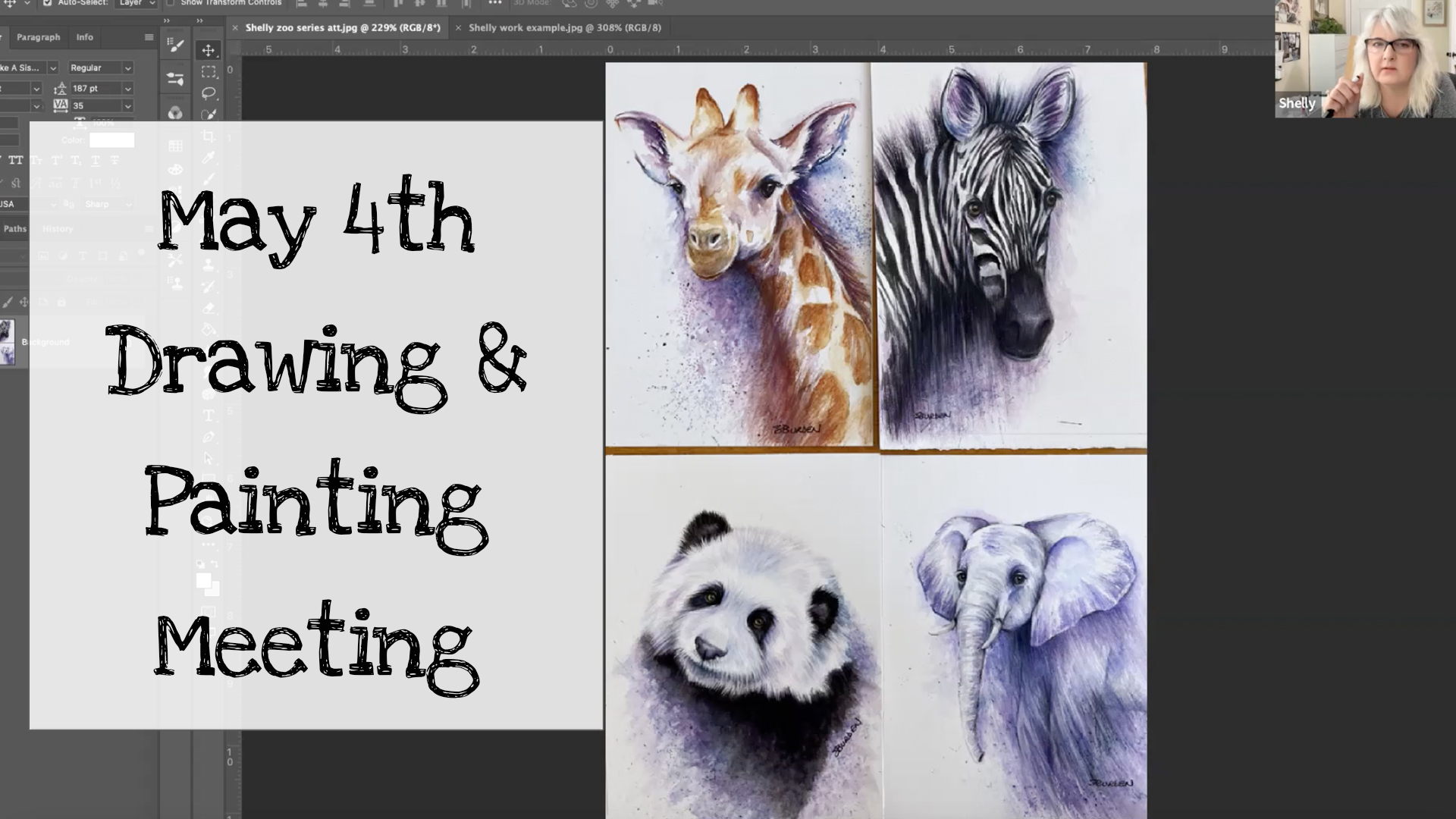The image size is (1456, 819).
Task: Open the Brushes panel icon
Action: [x=176, y=46]
